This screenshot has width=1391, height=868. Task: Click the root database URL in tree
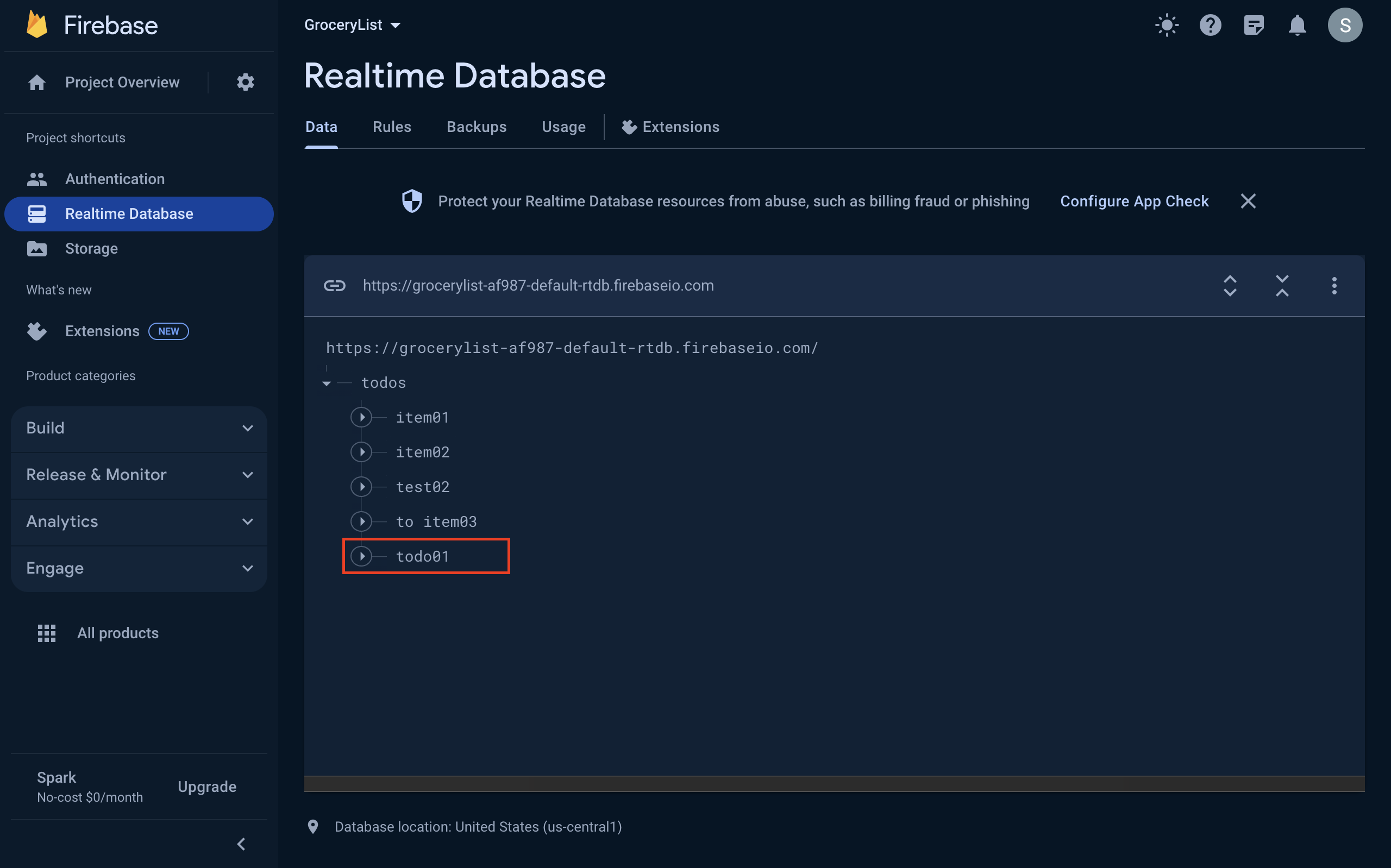click(572, 348)
